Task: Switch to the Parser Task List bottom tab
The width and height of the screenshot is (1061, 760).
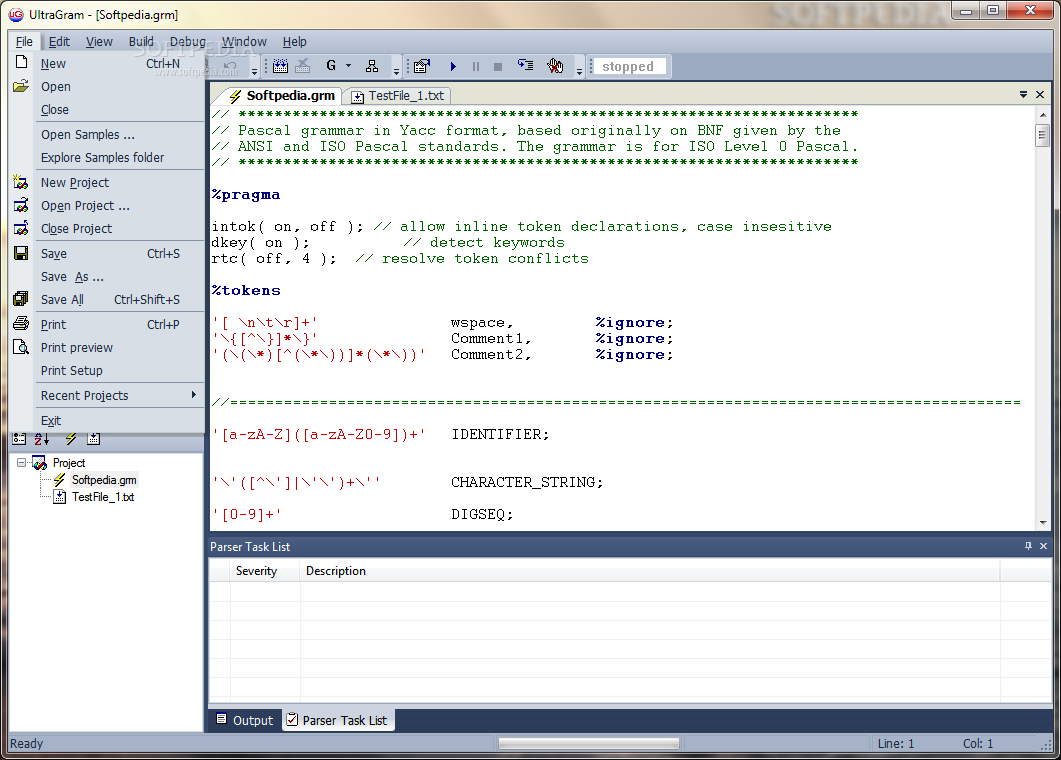Action: (x=336, y=720)
